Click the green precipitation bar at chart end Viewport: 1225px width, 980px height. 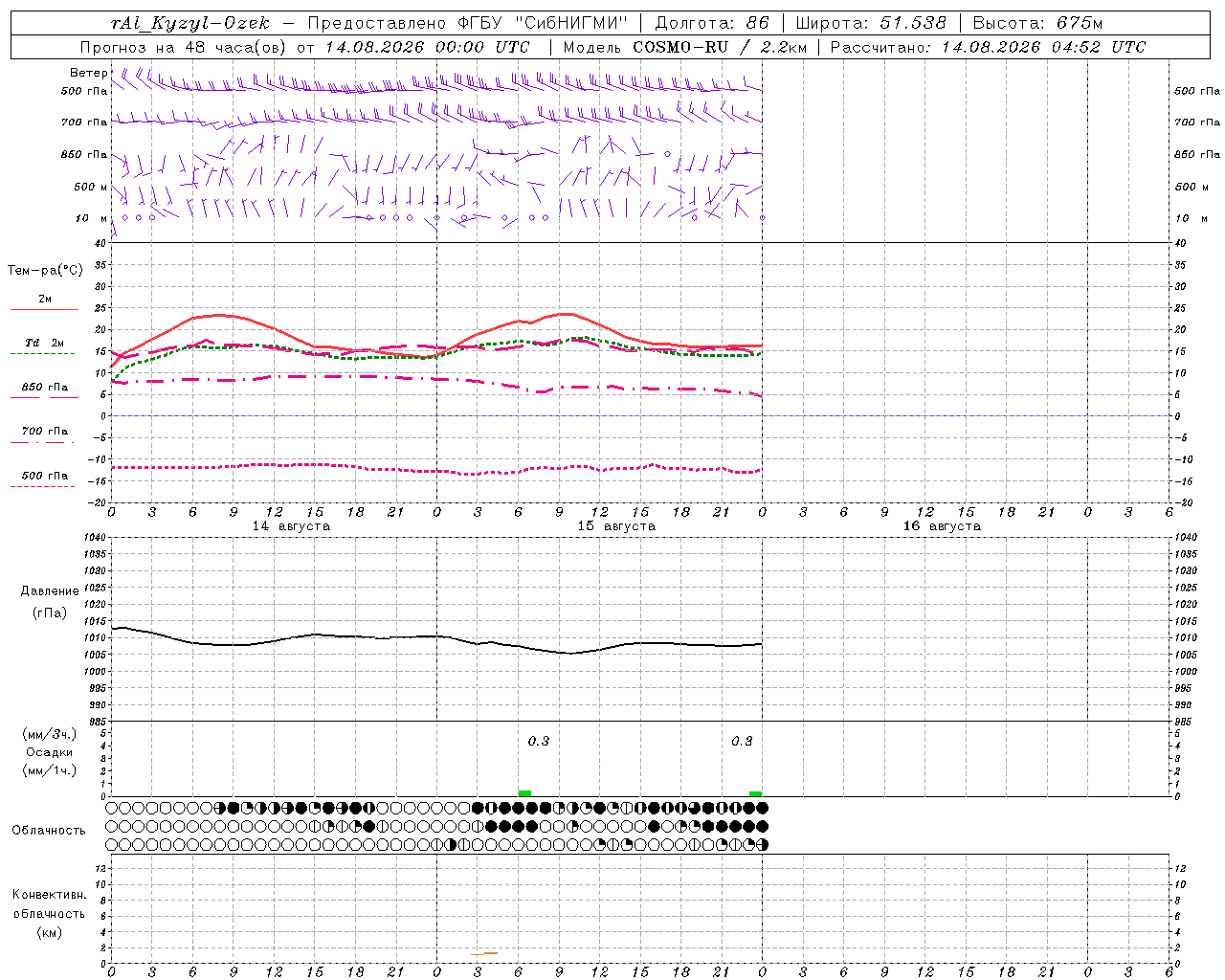tap(756, 793)
